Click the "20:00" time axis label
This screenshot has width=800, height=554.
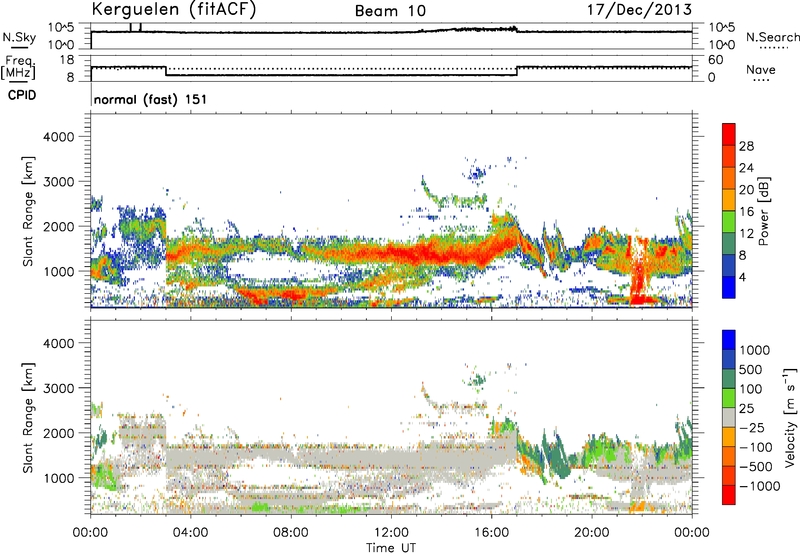[x=592, y=533]
